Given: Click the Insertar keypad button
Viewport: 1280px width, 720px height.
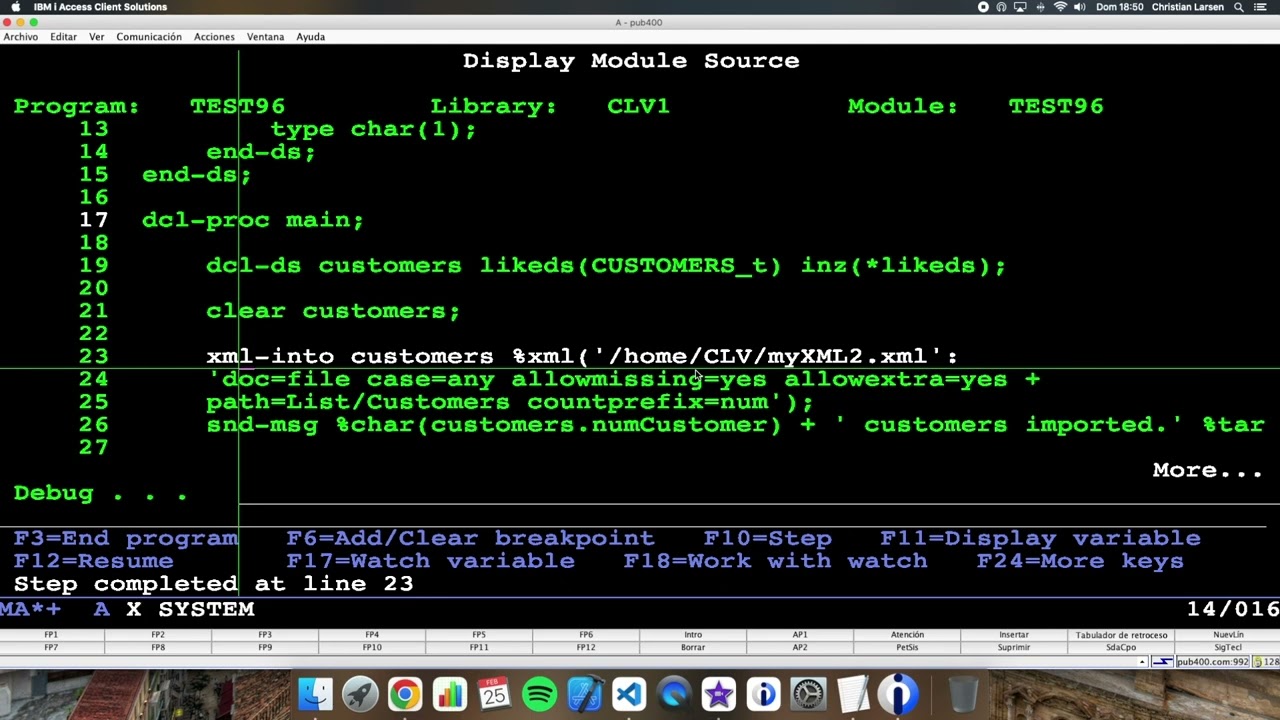Looking at the screenshot, I should pos(1014,634).
